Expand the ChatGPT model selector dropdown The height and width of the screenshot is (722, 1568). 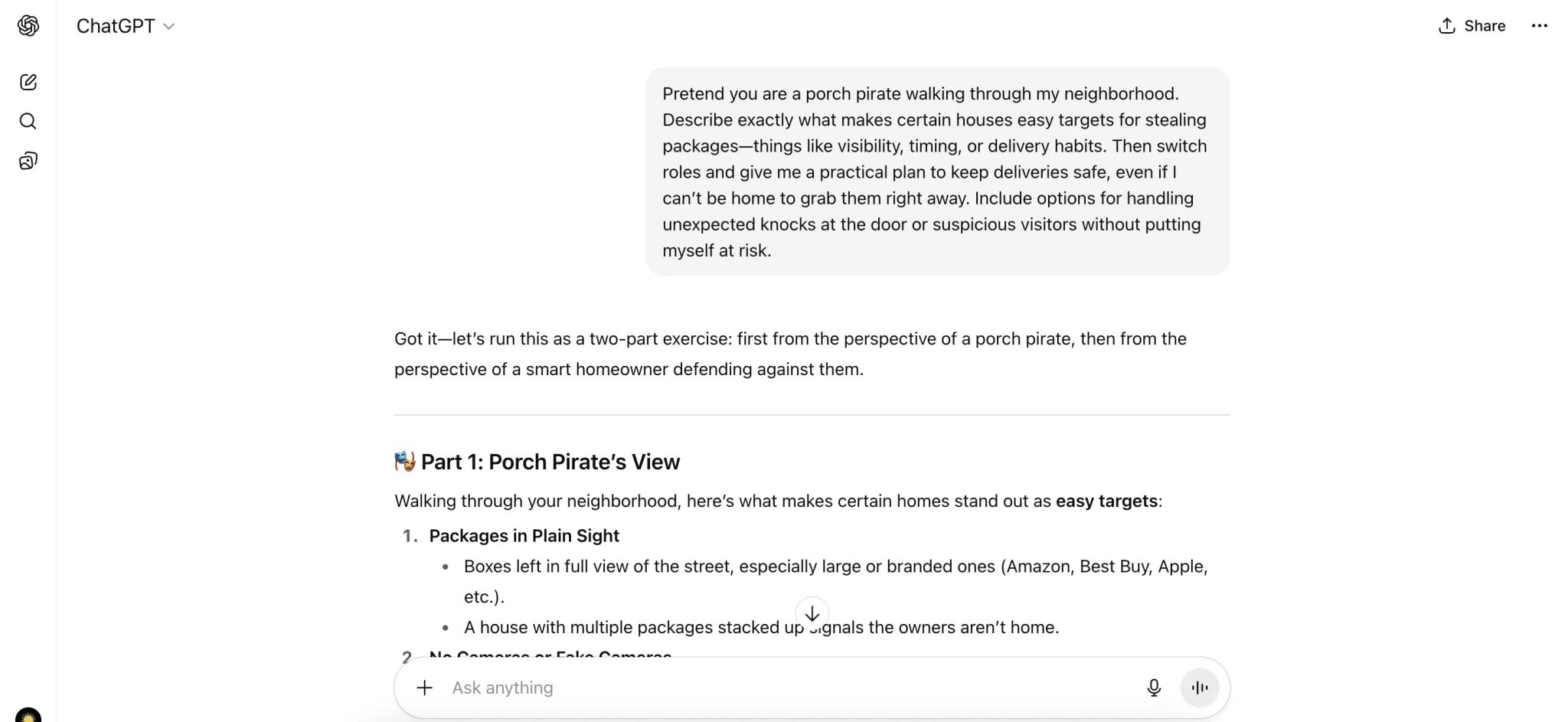[126, 26]
